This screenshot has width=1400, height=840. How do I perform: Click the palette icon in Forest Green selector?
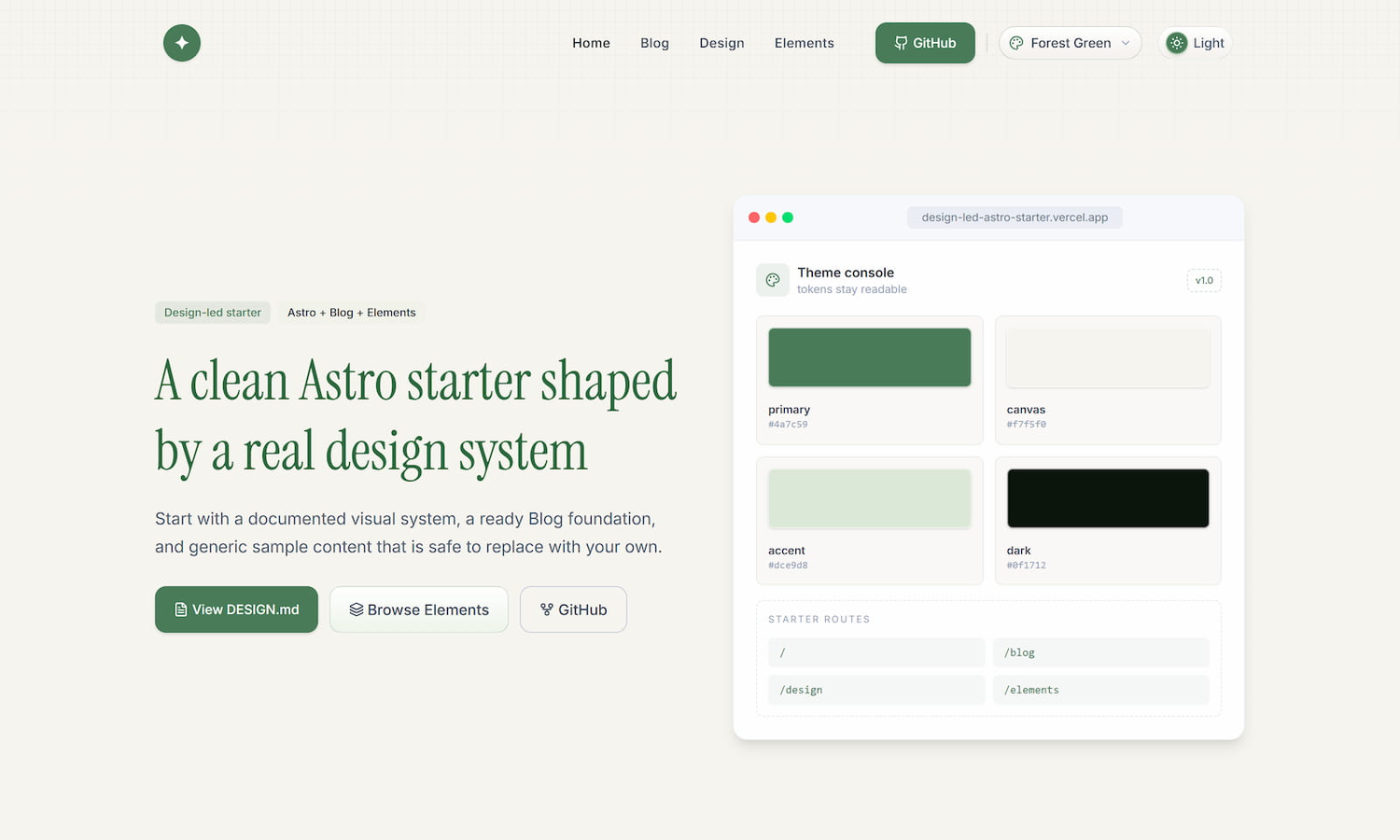pyautogui.click(x=1016, y=43)
